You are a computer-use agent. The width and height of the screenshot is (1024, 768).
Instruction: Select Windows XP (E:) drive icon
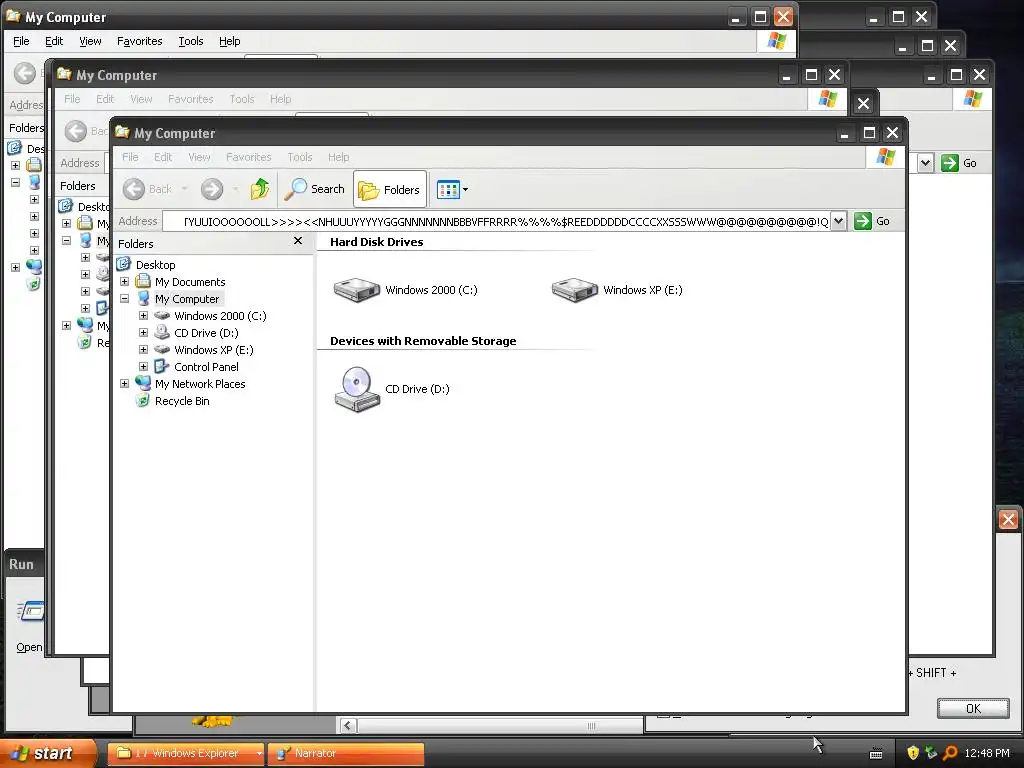(575, 290)
